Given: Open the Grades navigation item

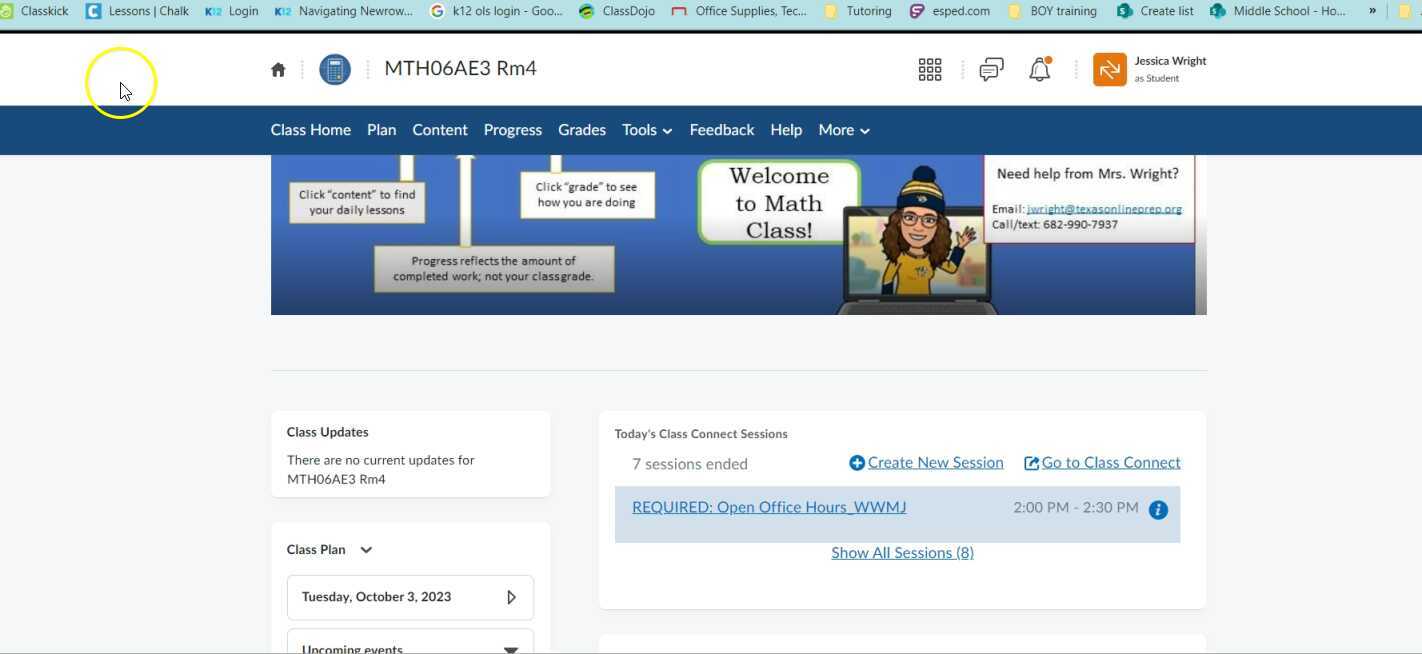Looking at the screenshot, I should [581, 130].
